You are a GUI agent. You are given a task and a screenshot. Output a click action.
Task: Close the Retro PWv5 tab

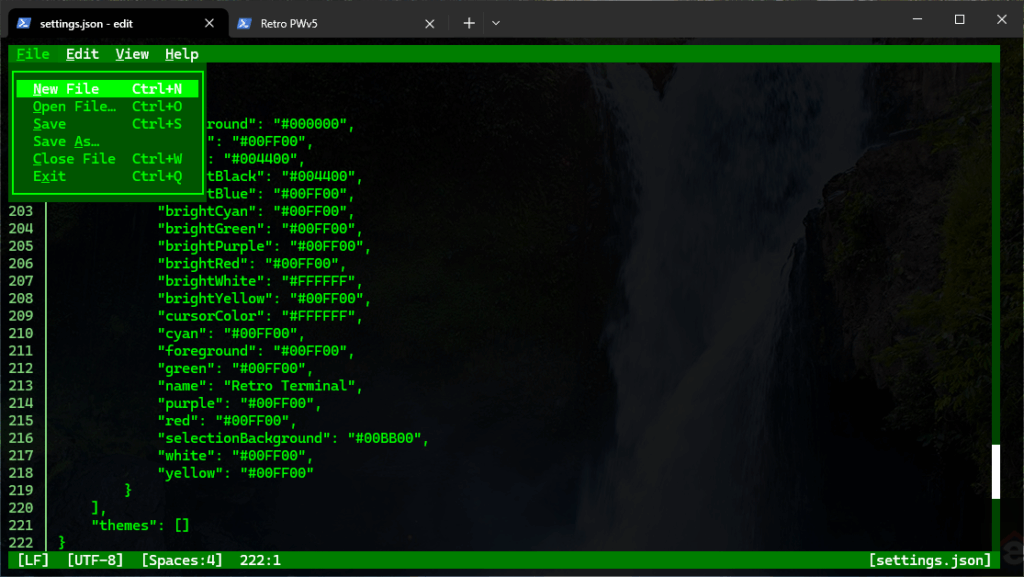(430, 23)
